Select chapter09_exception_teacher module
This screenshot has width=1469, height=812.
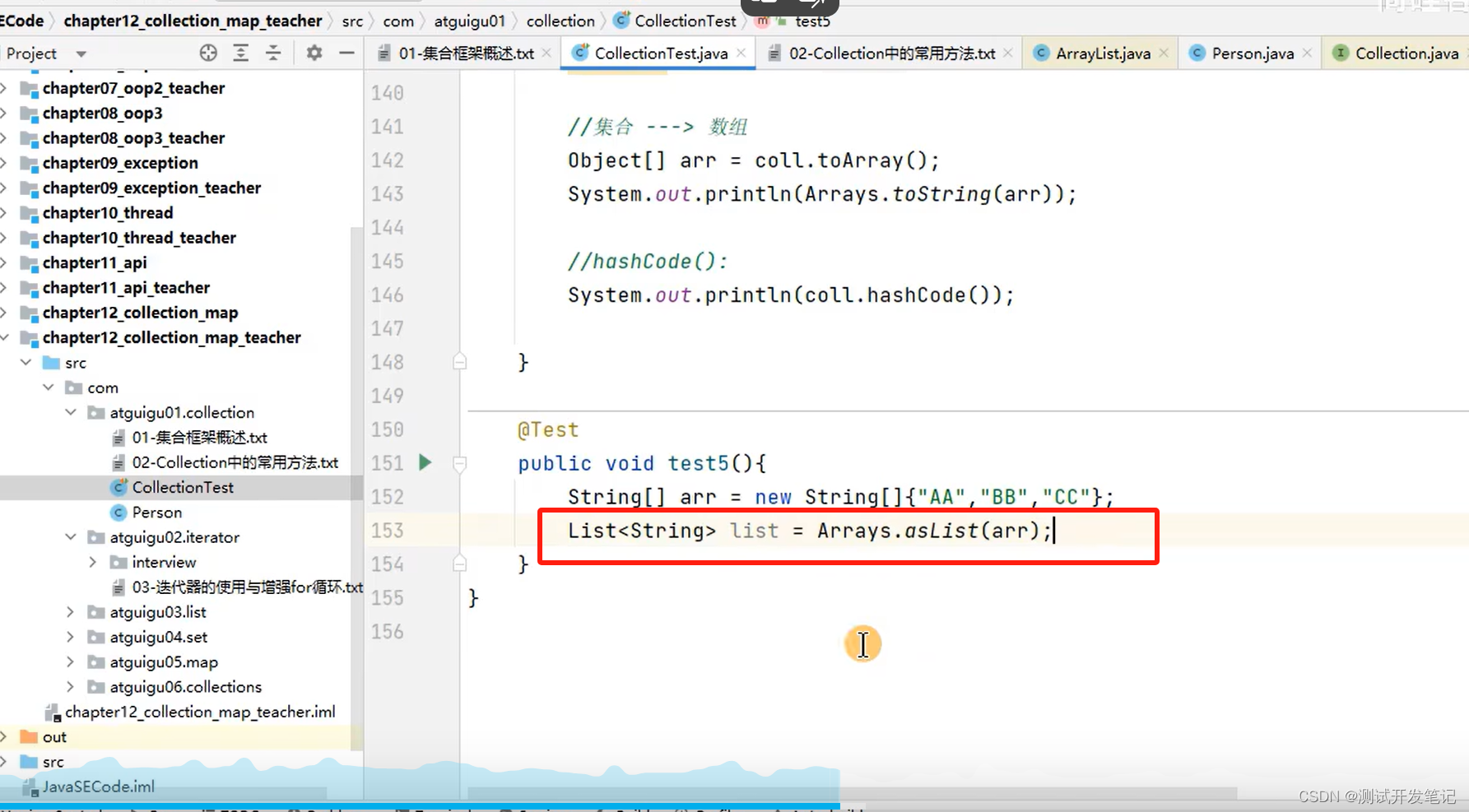pos(151,188)
